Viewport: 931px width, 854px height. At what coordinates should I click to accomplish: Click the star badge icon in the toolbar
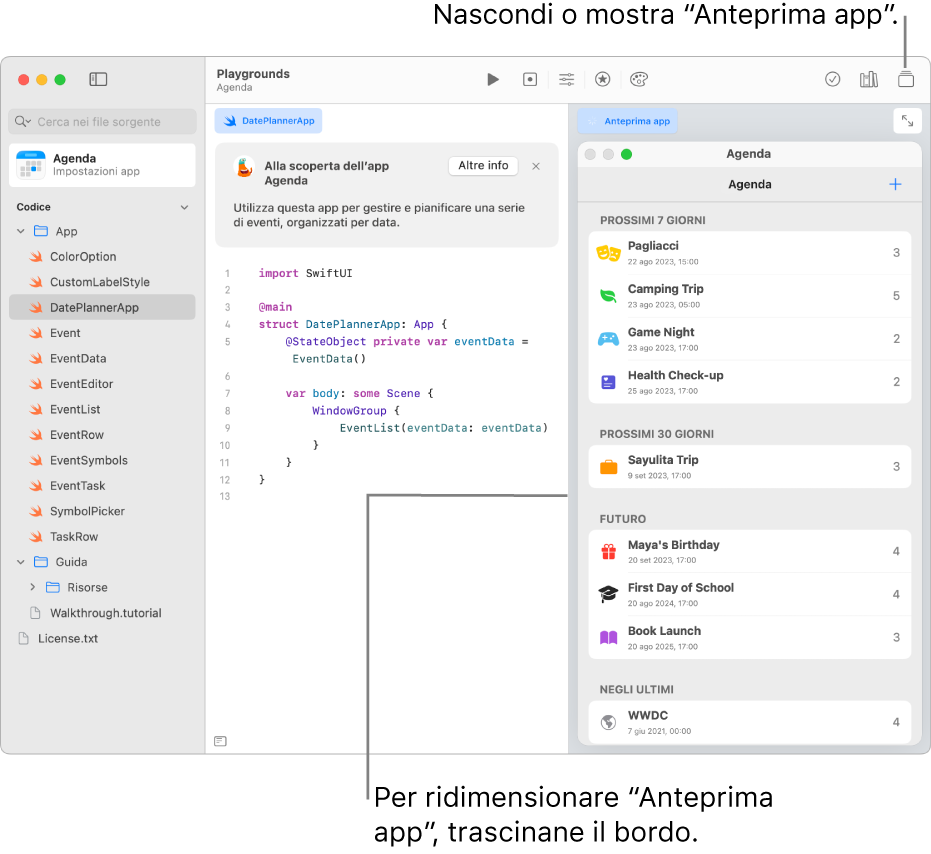[x=603, y=79]
